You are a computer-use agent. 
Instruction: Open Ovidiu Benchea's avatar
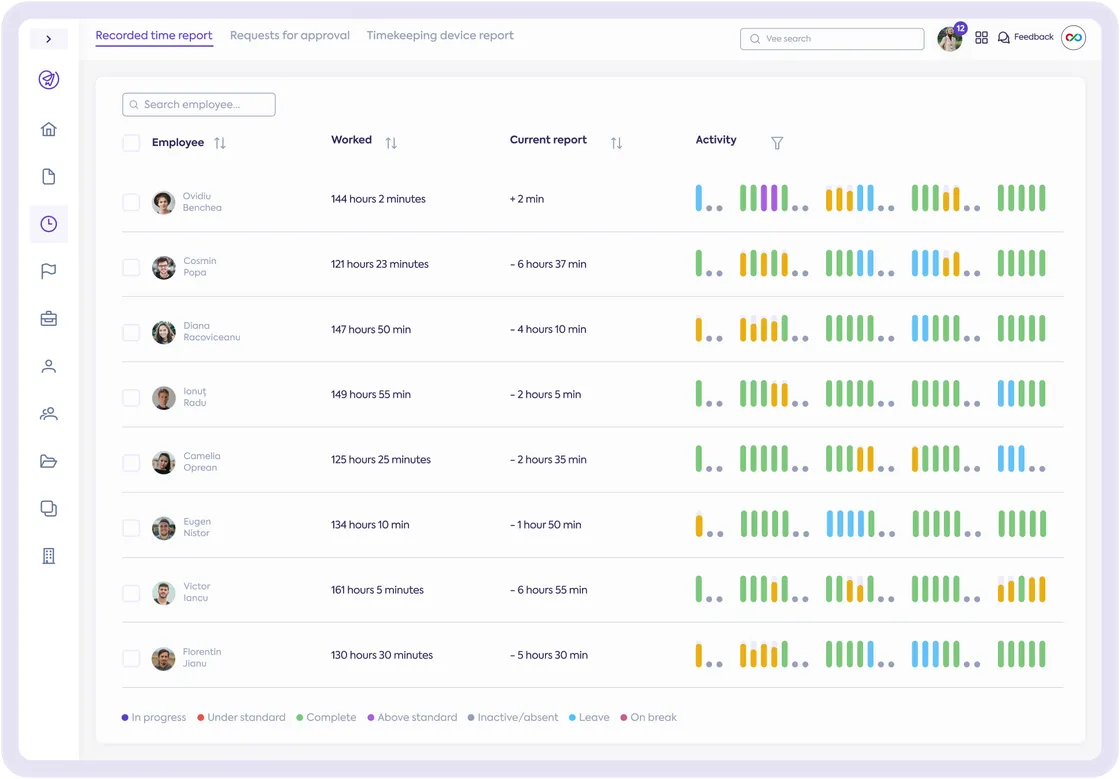pos(164,202)
